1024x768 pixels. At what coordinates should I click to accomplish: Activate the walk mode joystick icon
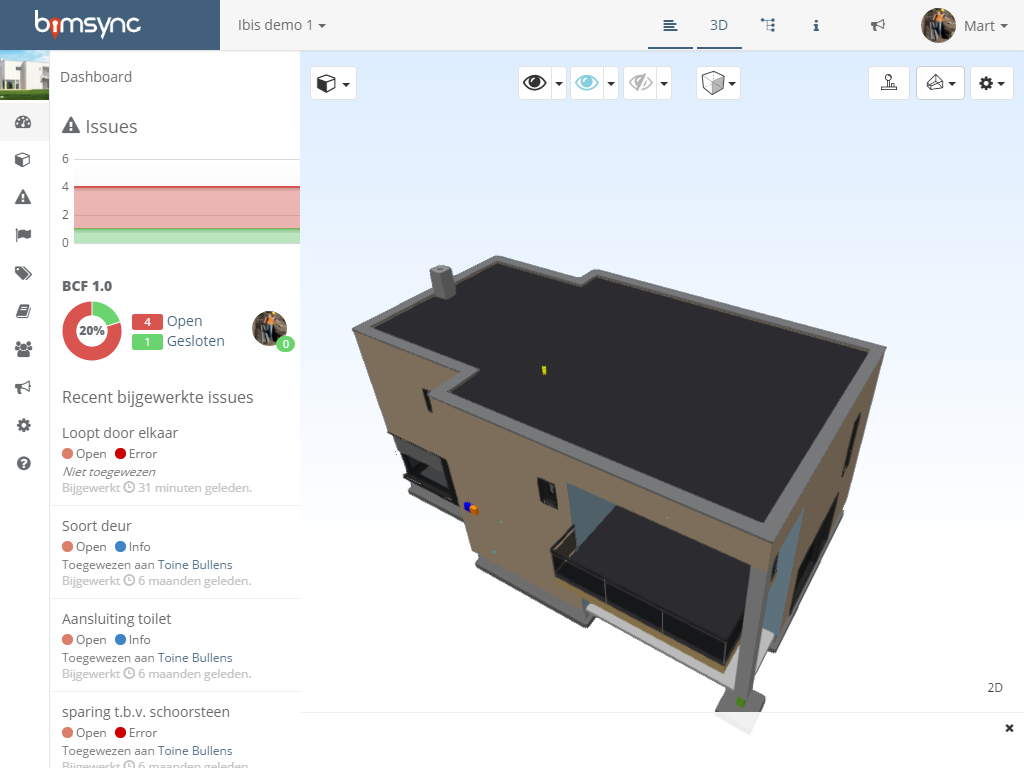[889, 83]
